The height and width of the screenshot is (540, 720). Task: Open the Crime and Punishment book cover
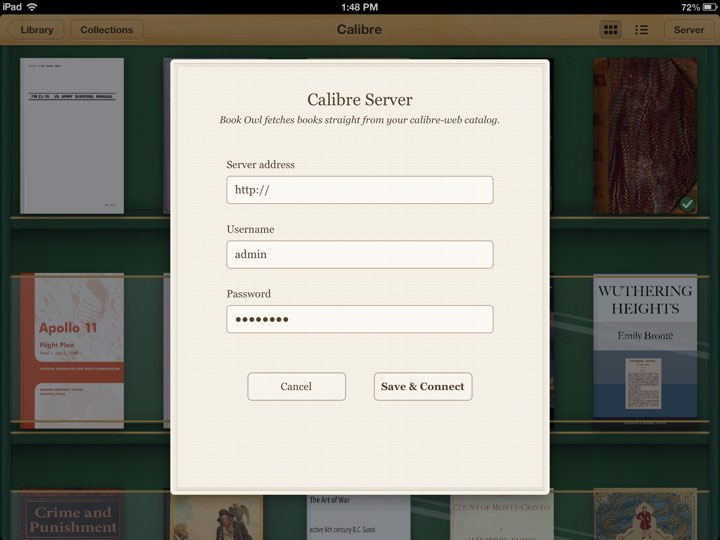pyautogui.click(x=72, y=514)
